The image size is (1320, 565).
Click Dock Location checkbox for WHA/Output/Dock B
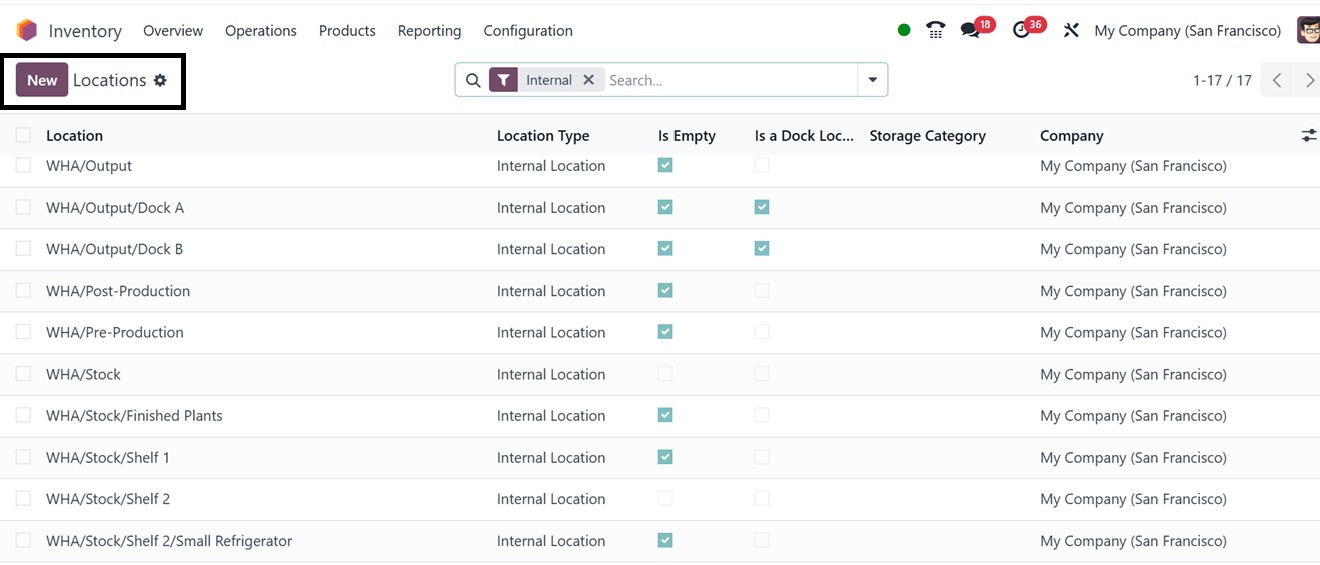[762, 248]
